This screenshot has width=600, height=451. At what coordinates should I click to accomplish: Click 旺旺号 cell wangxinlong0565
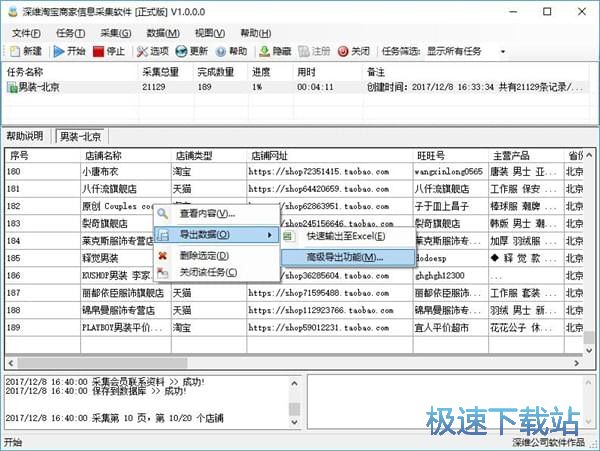tap(449, 172)
